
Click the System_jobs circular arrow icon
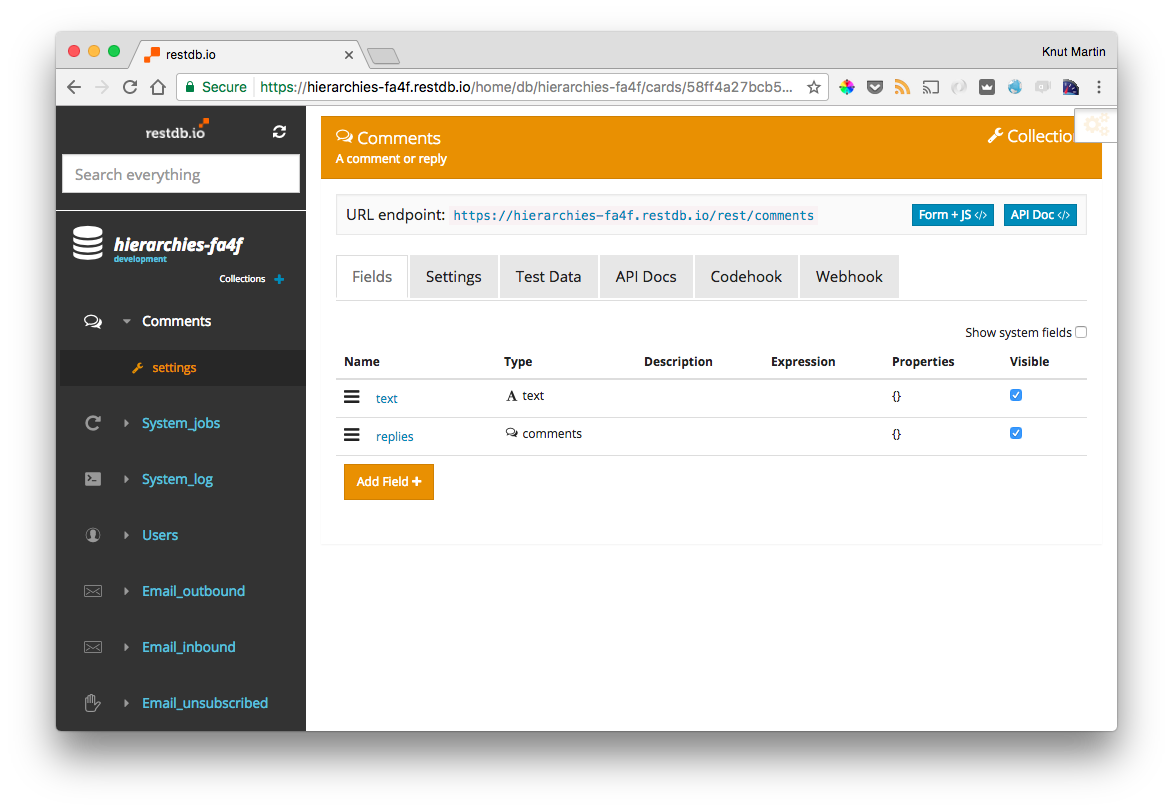(93, 423)
